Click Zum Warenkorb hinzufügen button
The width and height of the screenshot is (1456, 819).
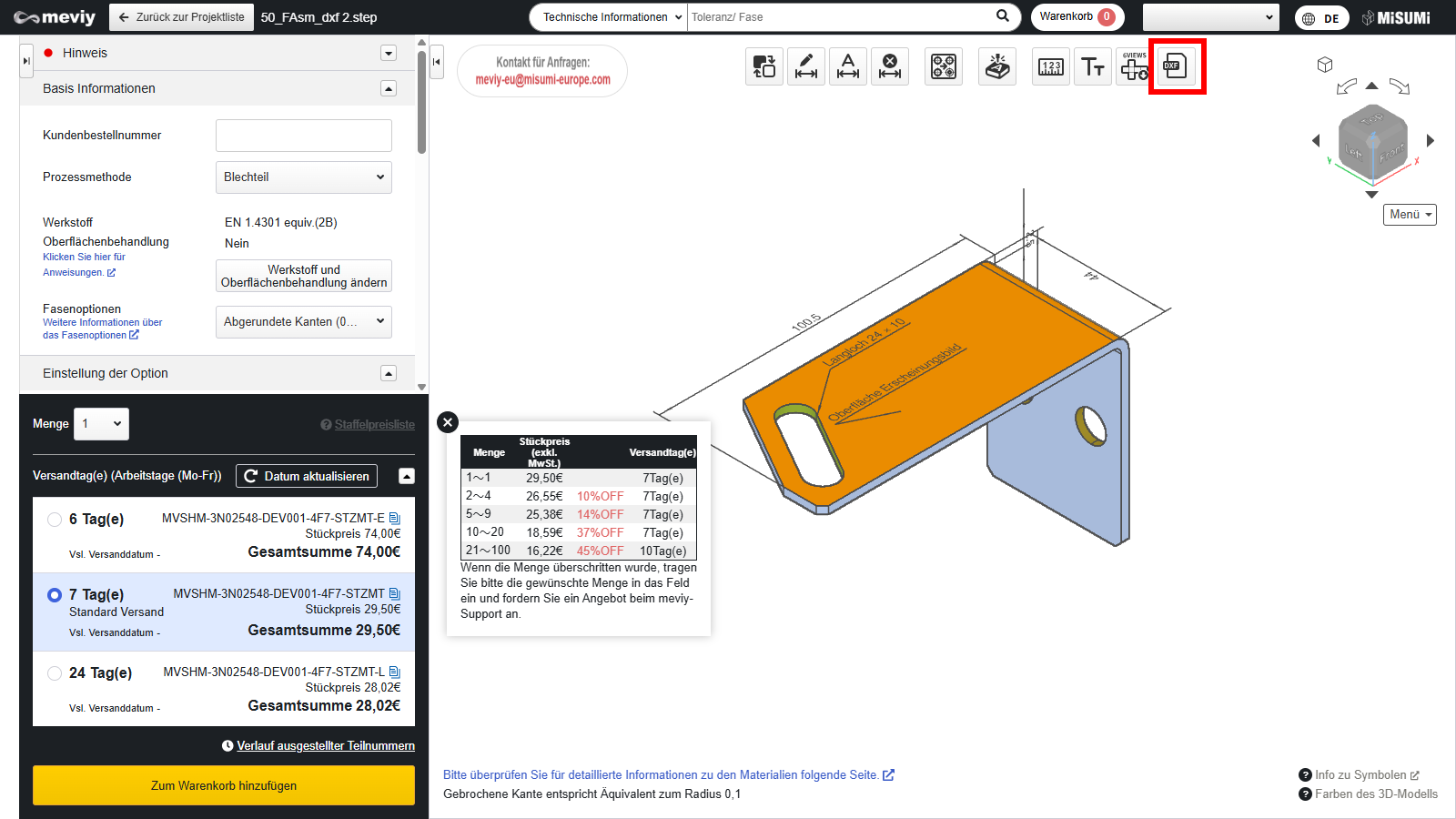coord(224,785)
